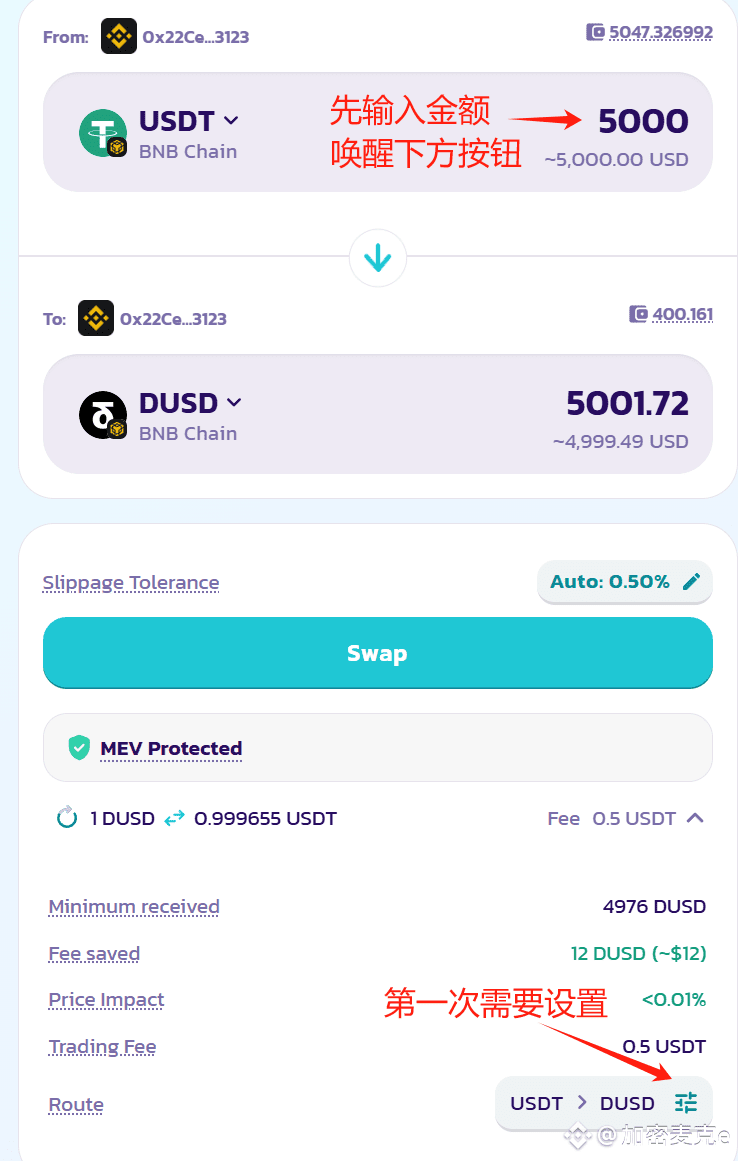Open the DUSD token dropdown
This screenshot has width=738, height=1161.
(234, 402)
